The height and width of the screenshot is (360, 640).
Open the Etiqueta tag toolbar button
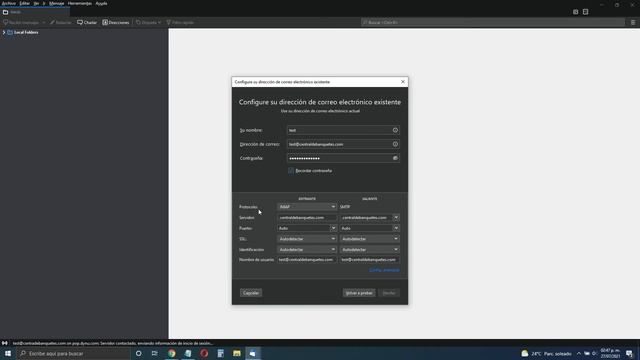pos(148,22)
